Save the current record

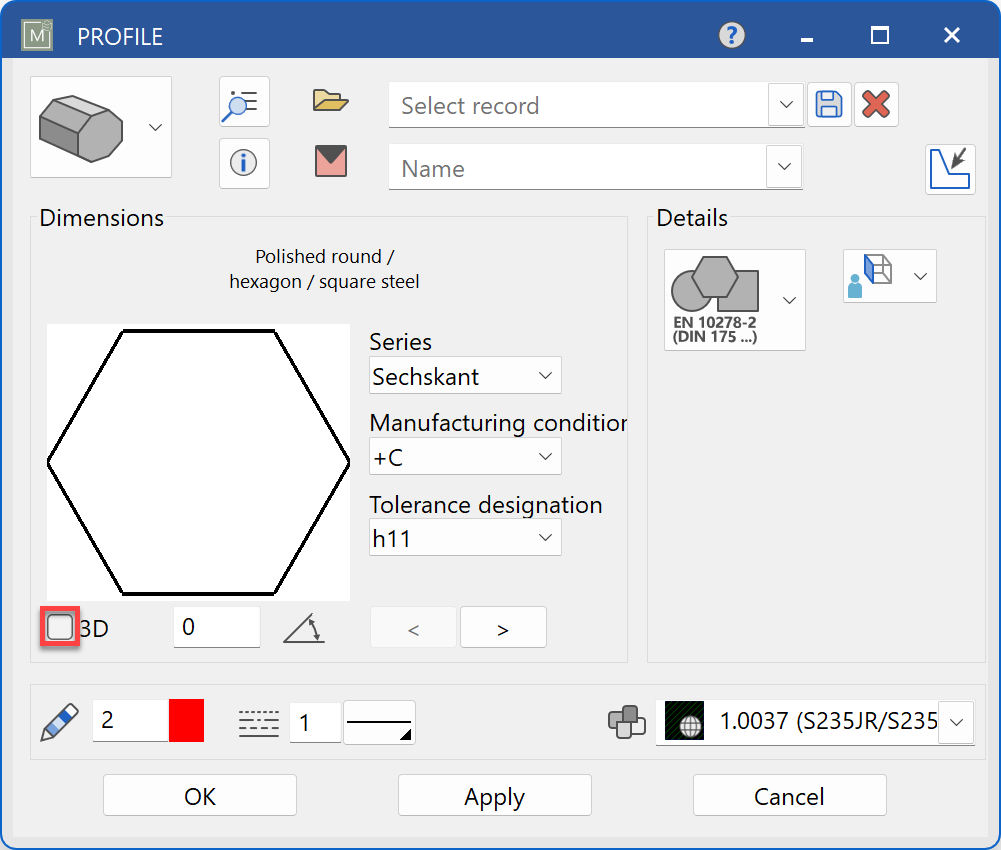coord(829,104)
